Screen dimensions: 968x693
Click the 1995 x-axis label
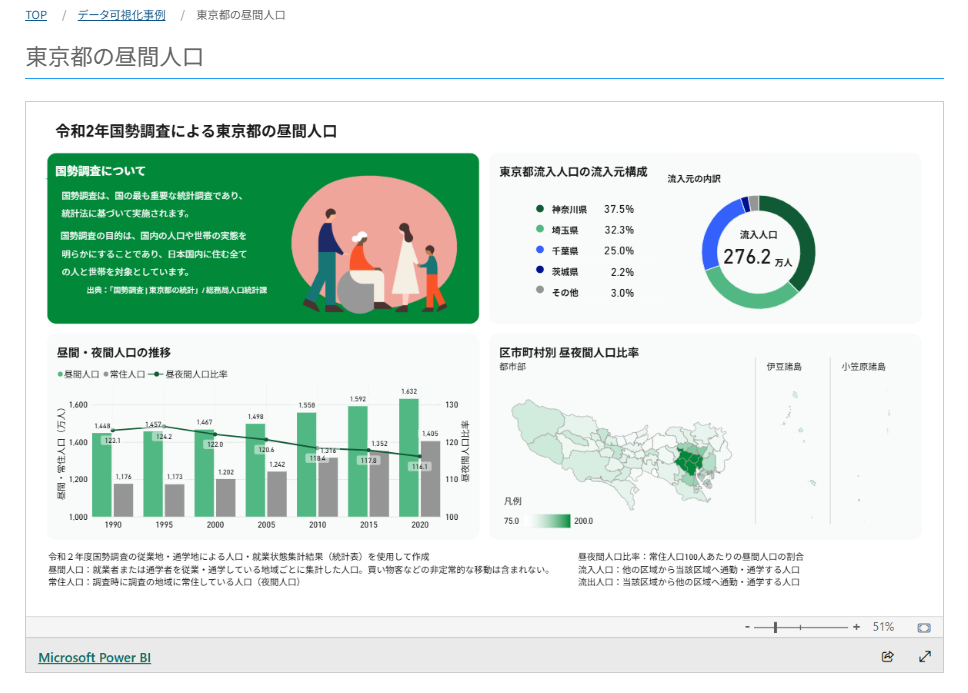click(164, 525)
